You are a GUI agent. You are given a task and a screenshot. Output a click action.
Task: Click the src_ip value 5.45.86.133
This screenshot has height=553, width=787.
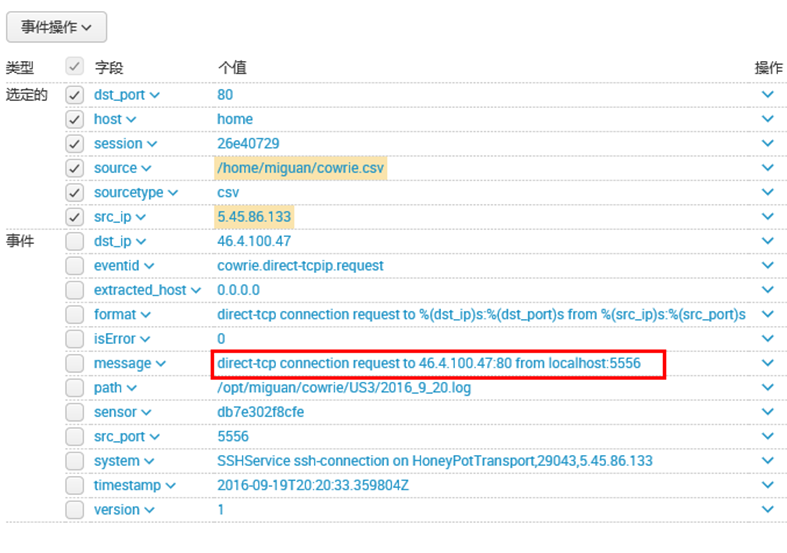[x=255, y=217]
